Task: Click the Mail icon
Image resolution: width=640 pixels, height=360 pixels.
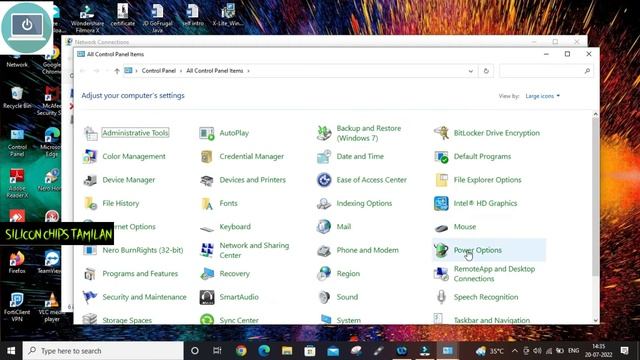Action: [x=324, y=227]
